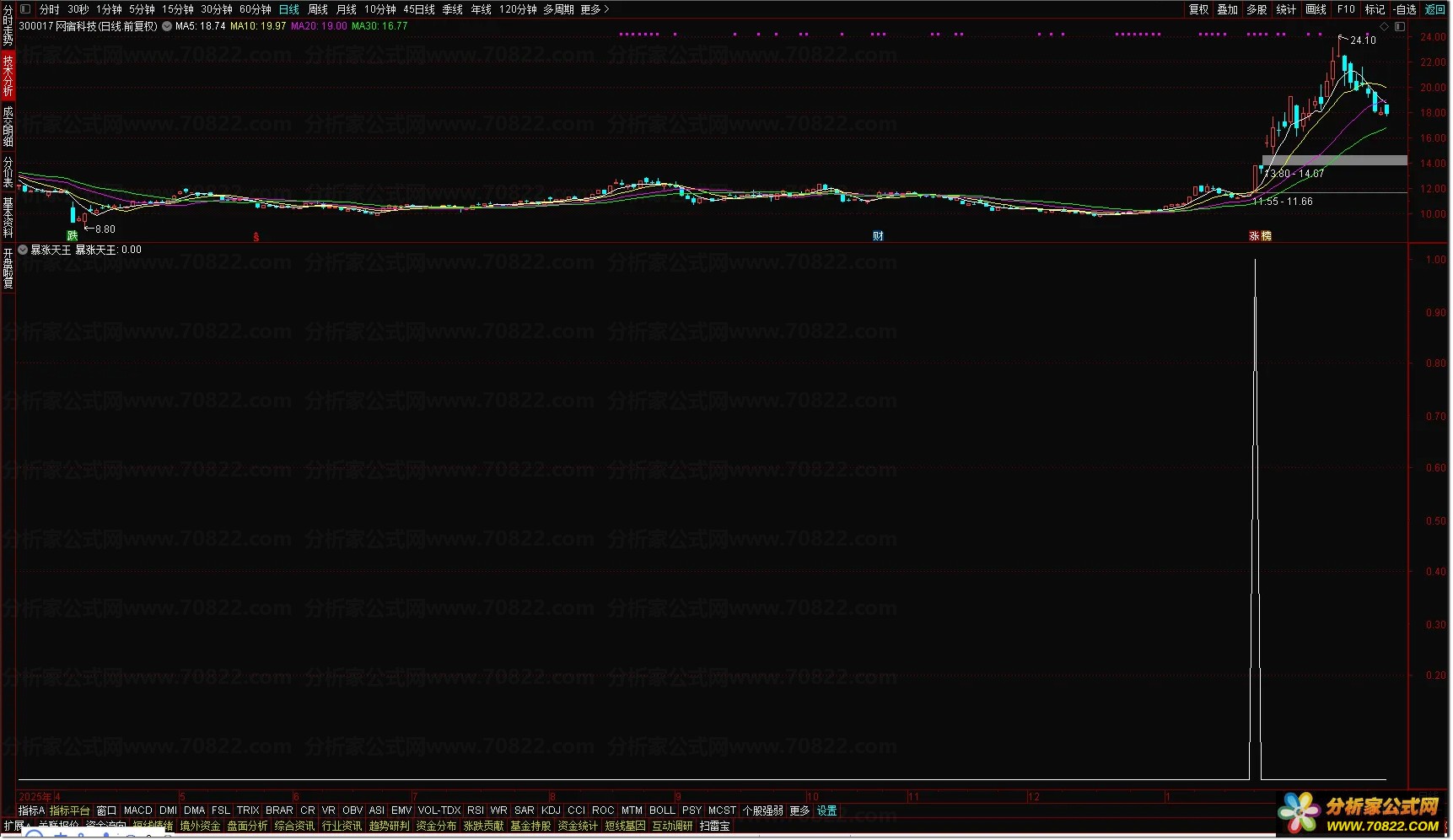The height and width of the screenshot is (840, 1453).
Task: Open 分时走势 in left sidebar
Action: pyautogui.click(x=8, y=24)
